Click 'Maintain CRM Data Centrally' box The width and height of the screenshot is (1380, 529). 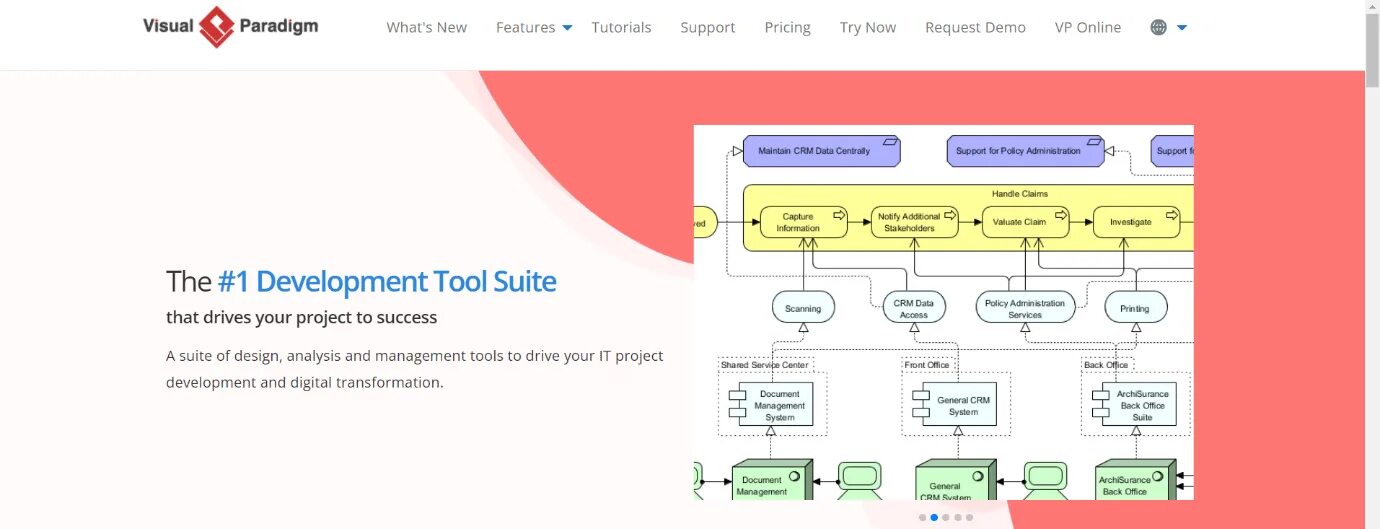pos(821,151)
